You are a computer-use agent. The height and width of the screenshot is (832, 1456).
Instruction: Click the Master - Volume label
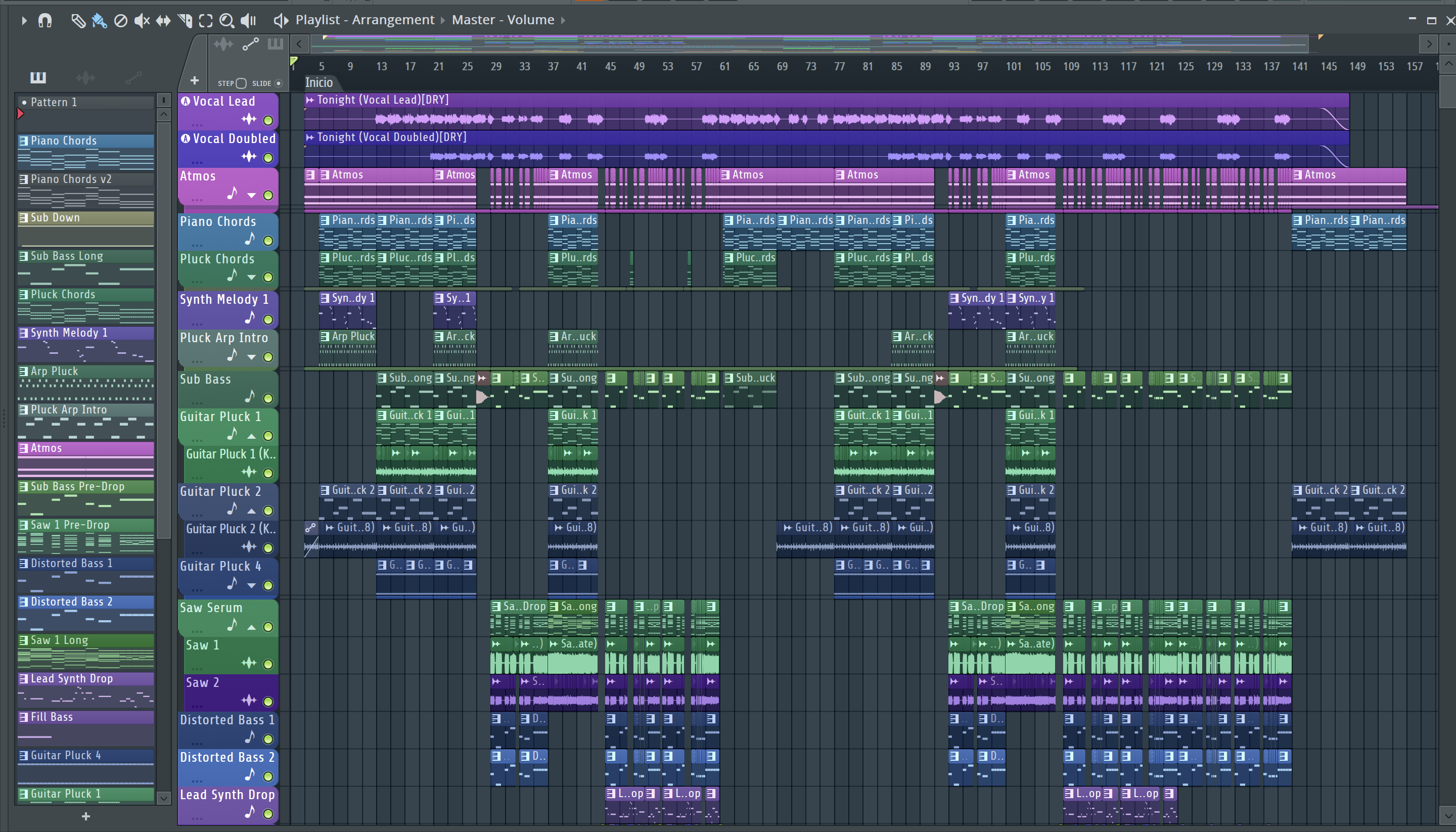pos(503,20)
